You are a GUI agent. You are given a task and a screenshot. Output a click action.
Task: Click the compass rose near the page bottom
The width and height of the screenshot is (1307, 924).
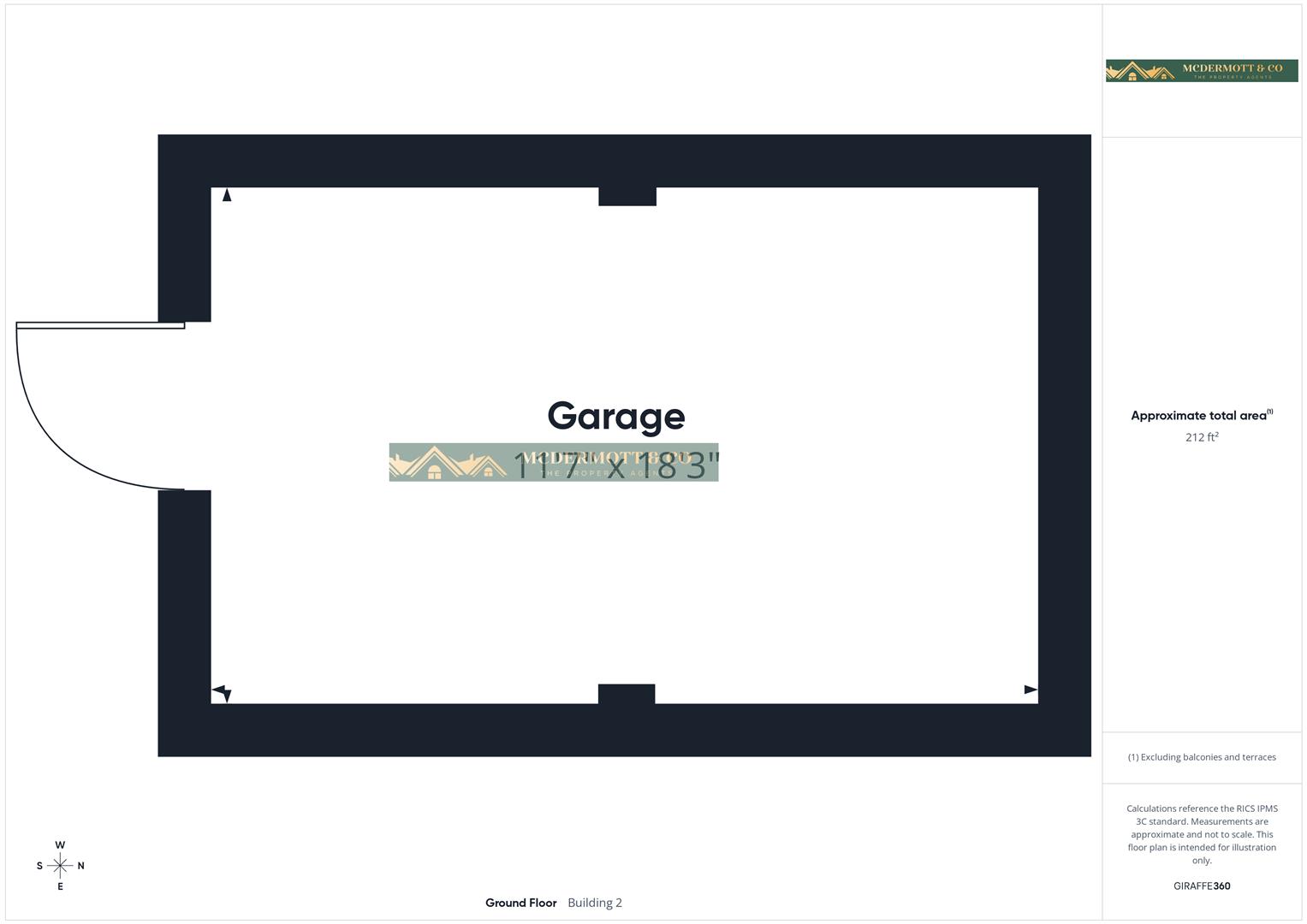59,865
